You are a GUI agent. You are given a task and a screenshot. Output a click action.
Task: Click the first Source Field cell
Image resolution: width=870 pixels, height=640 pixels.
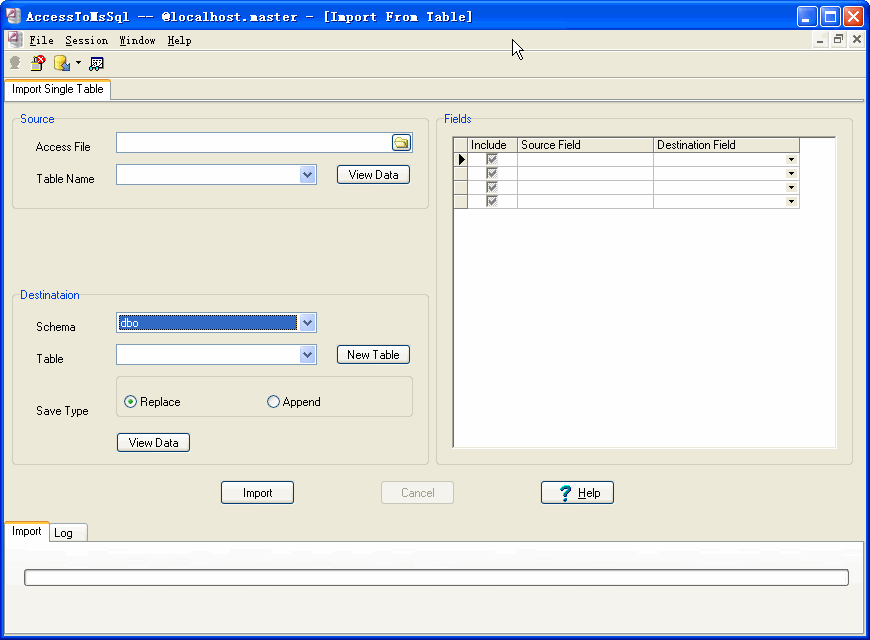(585, 159)
